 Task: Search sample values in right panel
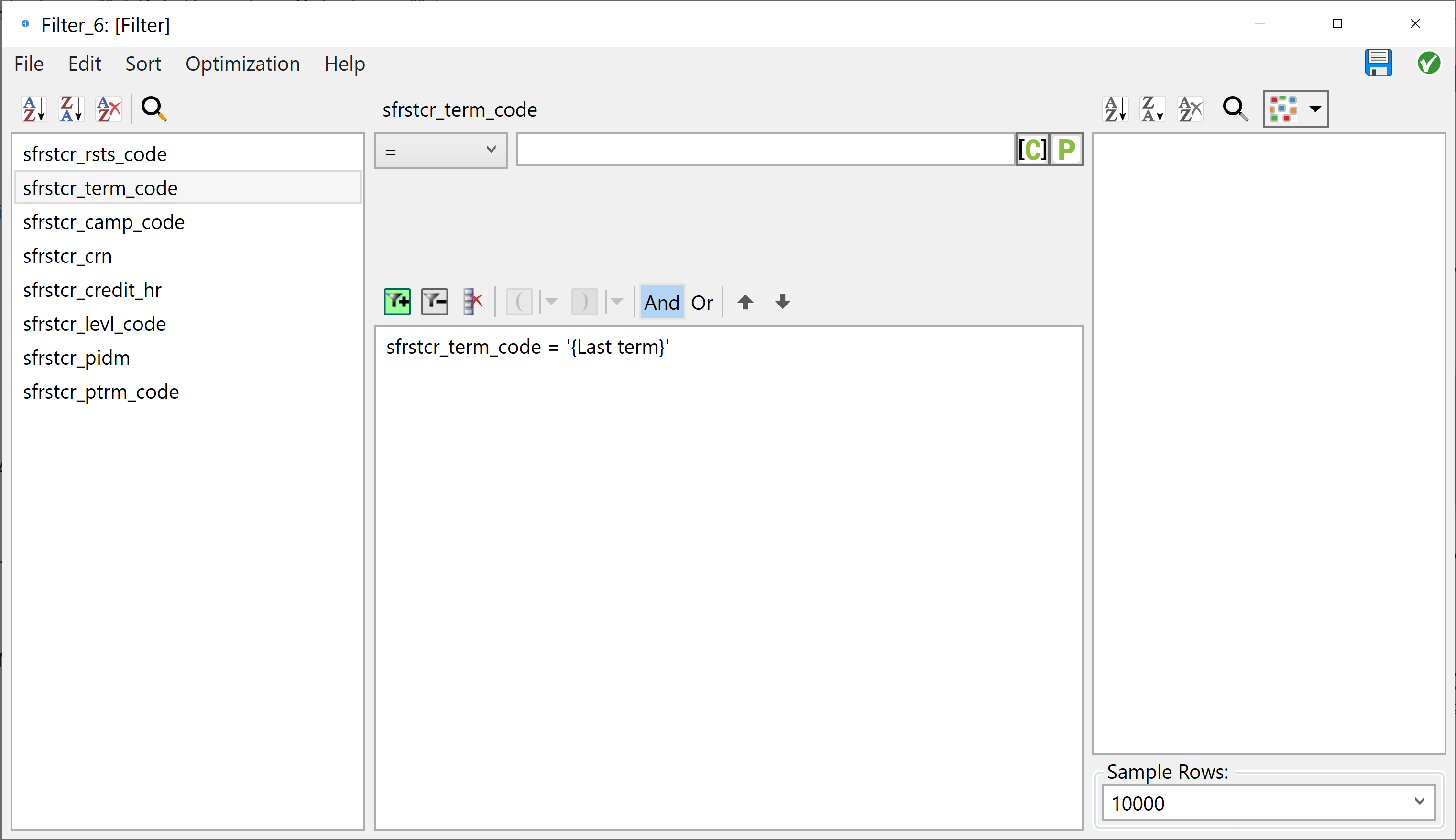[1236, 109]
